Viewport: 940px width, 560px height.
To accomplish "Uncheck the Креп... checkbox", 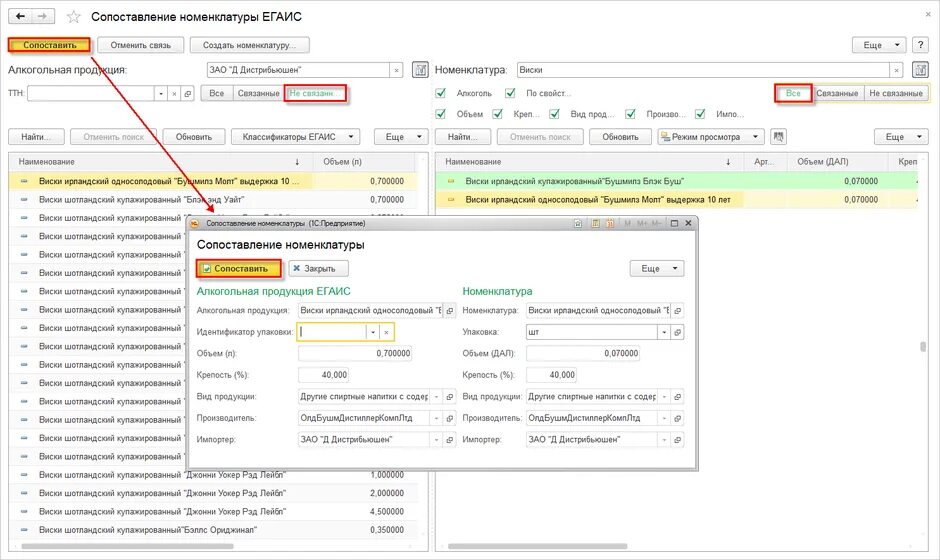I will 498,114.
